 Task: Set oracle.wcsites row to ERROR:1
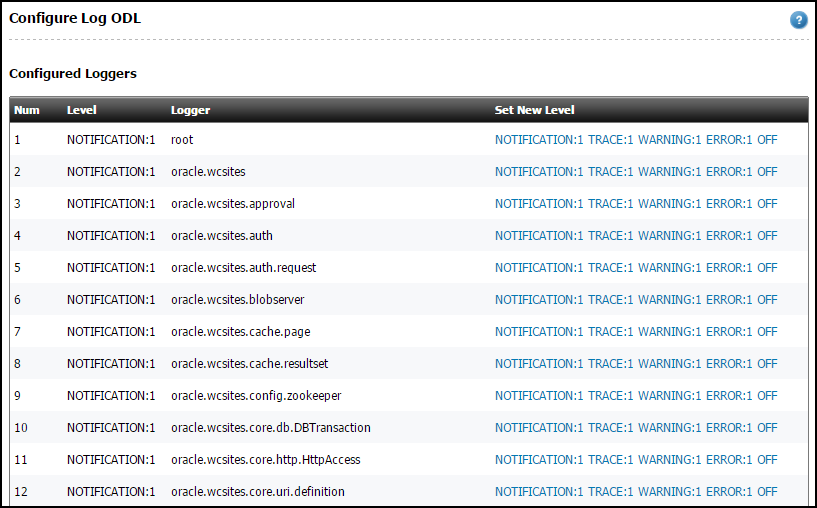coord(729,171)
